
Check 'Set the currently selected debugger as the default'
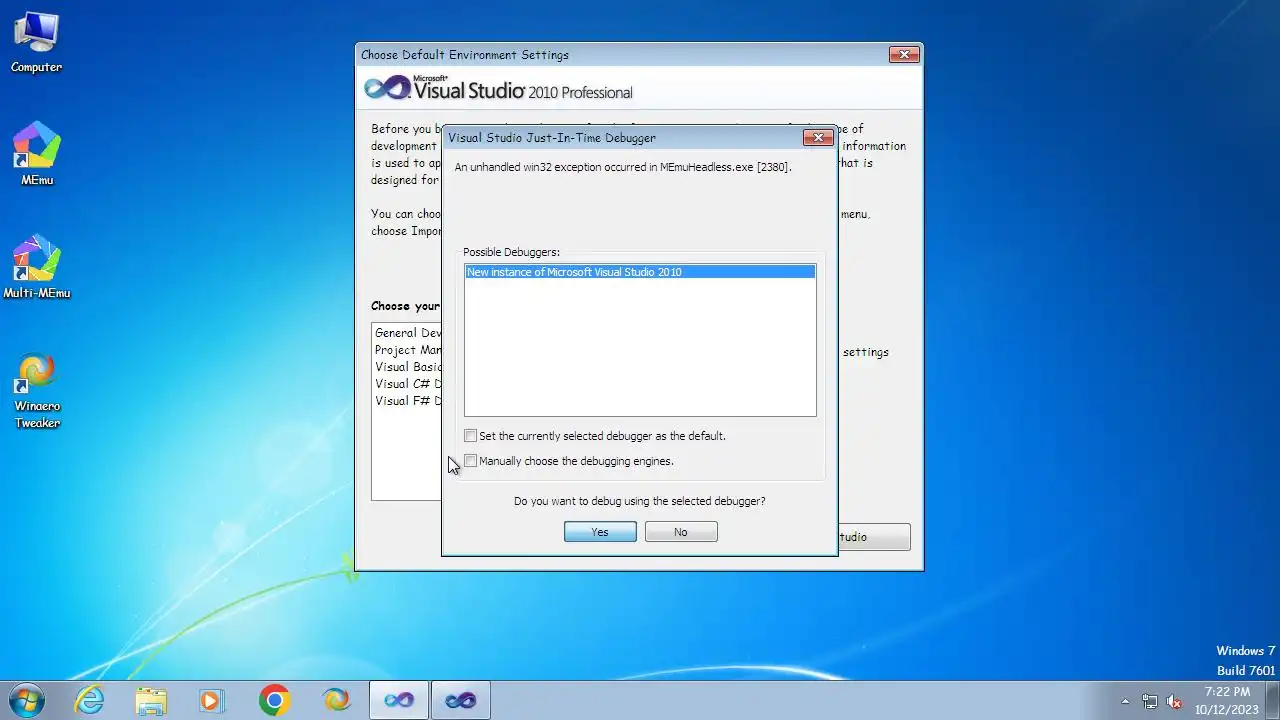pyautogui.click(x=471, y=436)
